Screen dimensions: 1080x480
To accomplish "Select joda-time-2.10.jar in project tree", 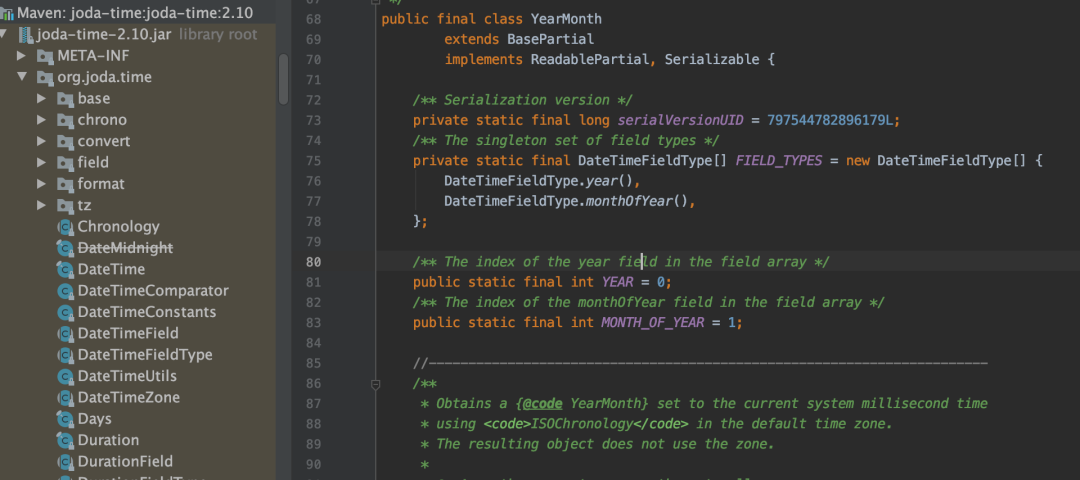I will coord(103,34).
